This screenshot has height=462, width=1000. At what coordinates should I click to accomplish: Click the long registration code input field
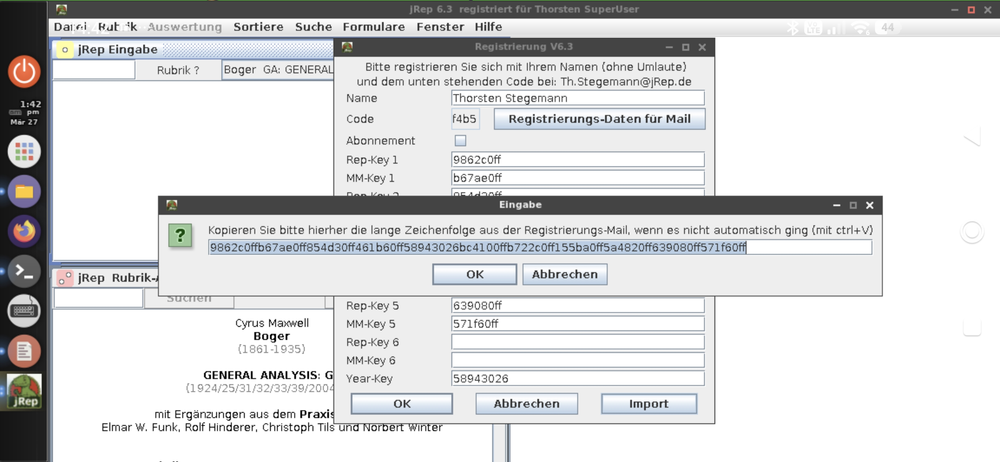click(x=539, y=247)
